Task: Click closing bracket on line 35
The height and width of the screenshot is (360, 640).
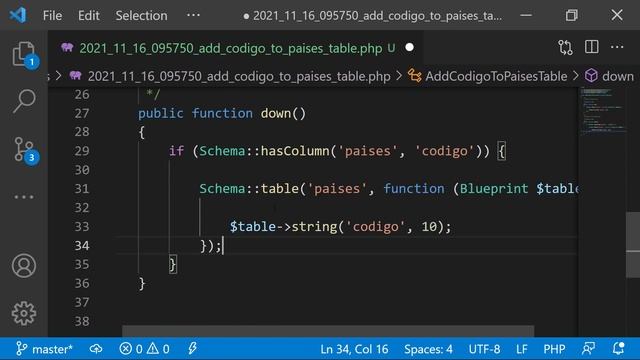Action: tap(173, 264)
